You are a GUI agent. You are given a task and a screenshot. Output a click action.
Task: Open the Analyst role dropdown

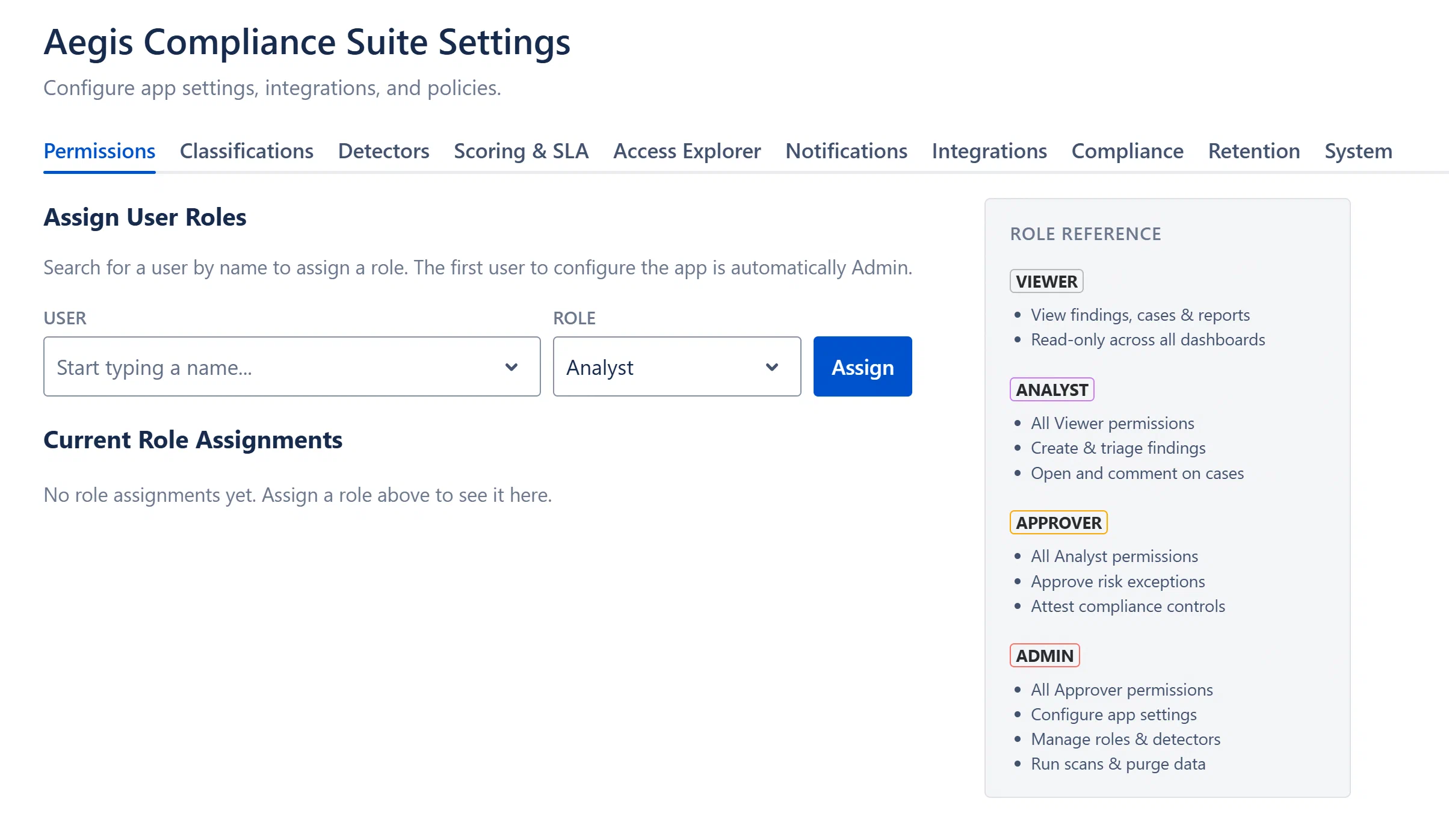[x=677, y=366]
